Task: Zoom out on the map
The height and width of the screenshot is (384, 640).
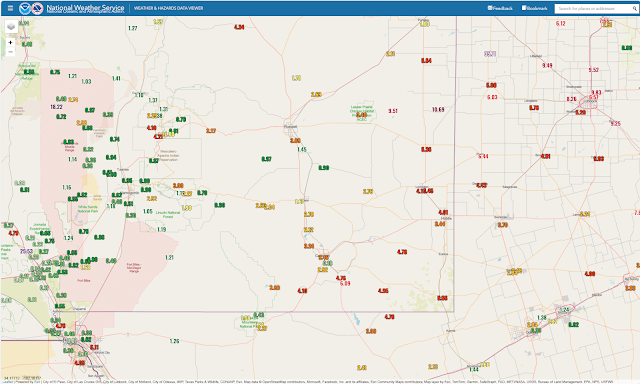Action: (x=11, y=52)
